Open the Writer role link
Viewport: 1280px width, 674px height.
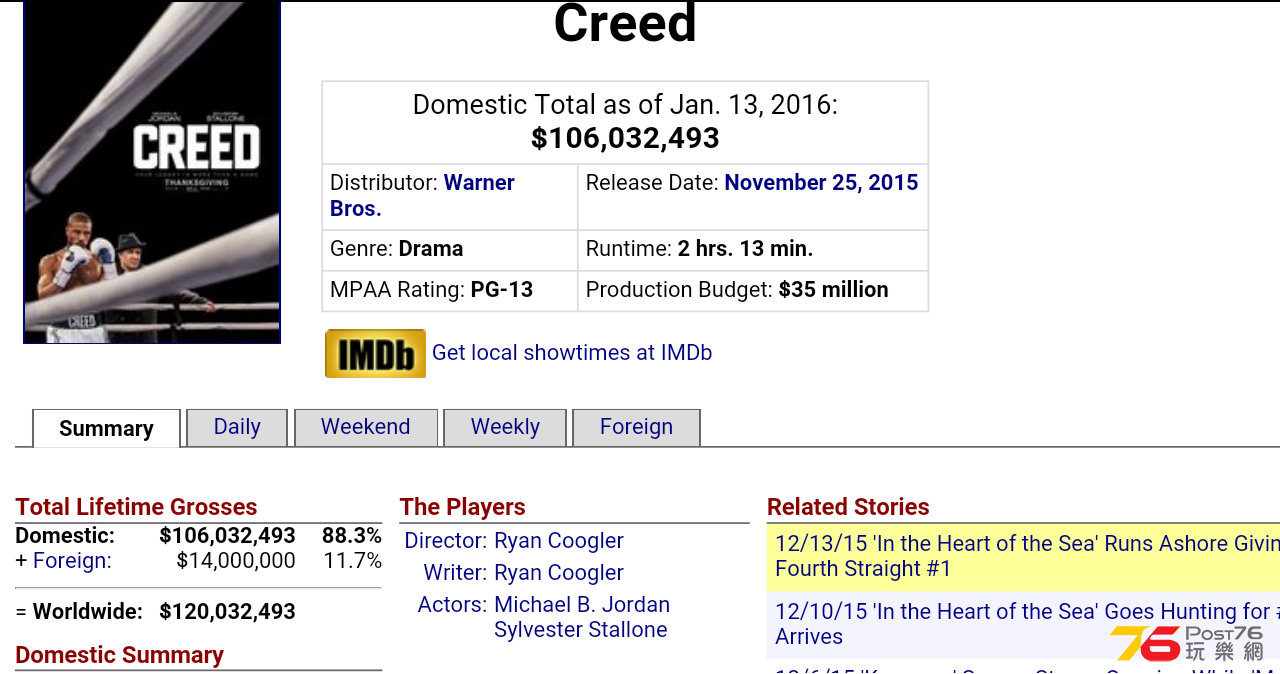click(x=455, y=573)
